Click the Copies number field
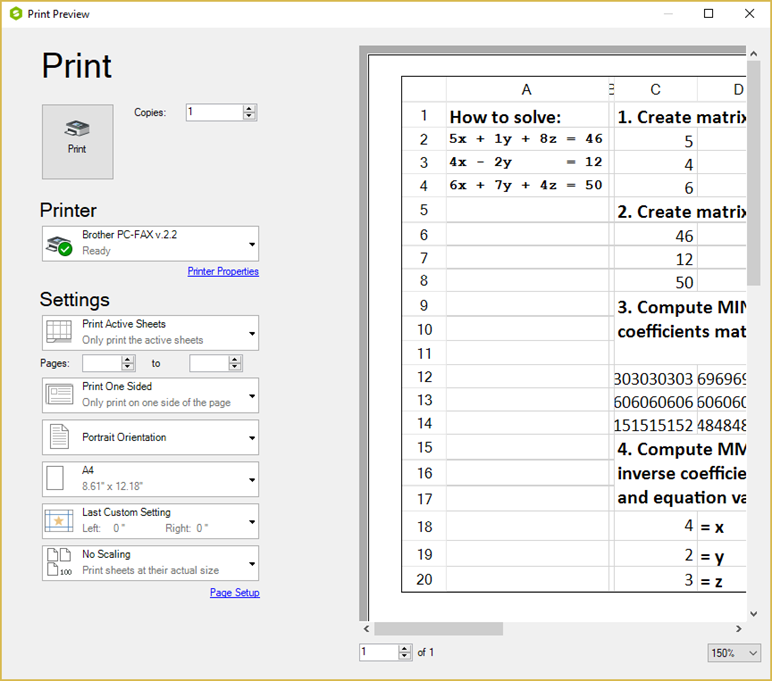Image resolution: width=772 pixels, height=681 pixels. coord(214,112)
